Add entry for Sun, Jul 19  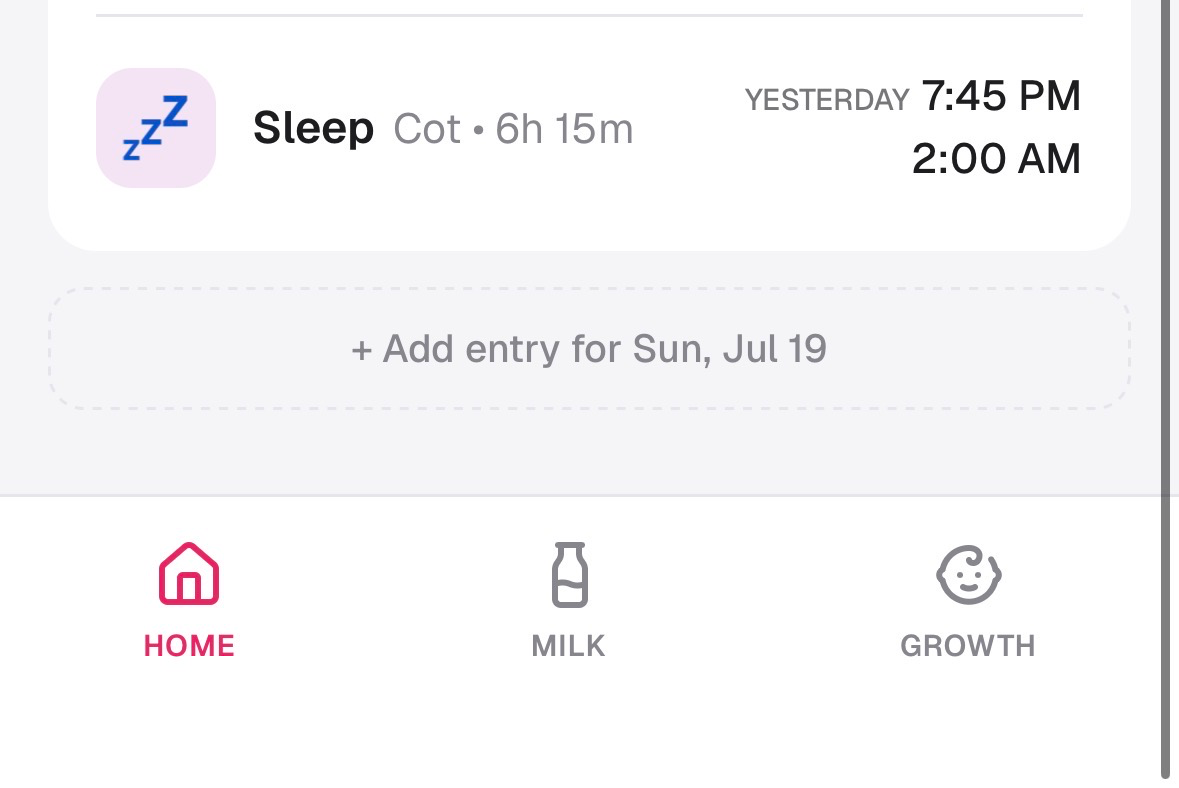click(590, 349)
